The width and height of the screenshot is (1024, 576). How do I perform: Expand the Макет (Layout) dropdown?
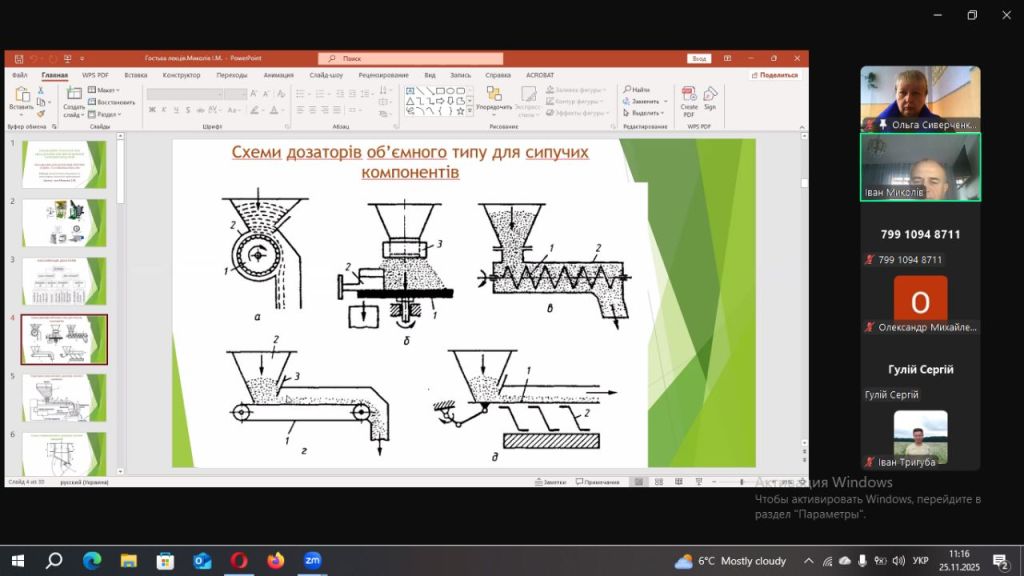tap(105, 89)
